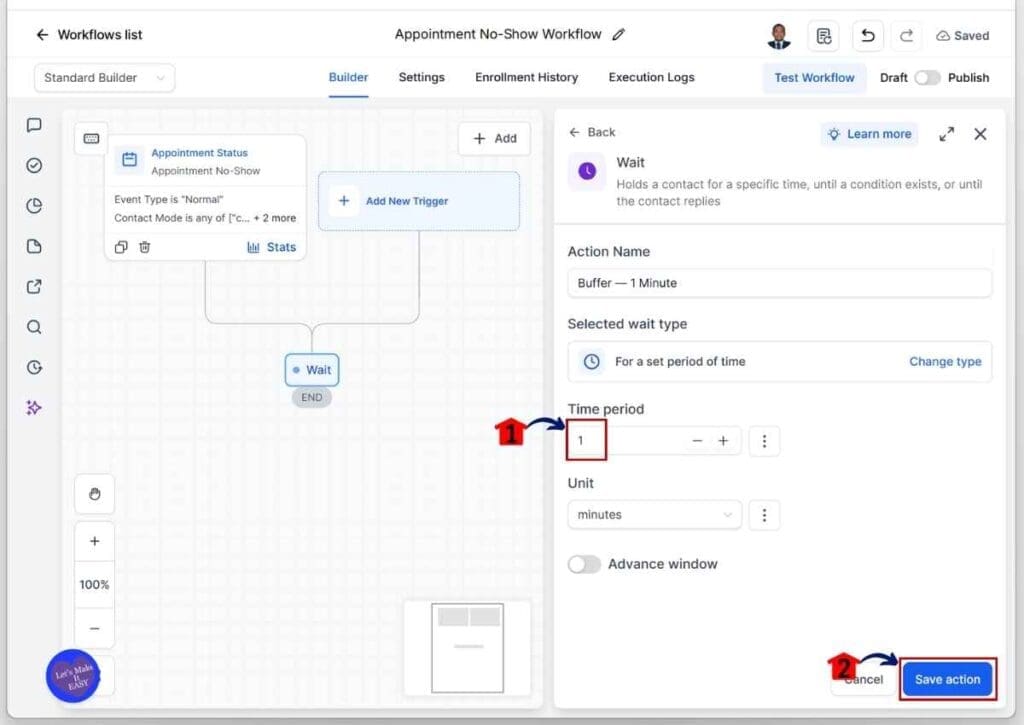1024x725 pixels.
Task: Click the Test Workflow button
Action: [x=814, y=78]
